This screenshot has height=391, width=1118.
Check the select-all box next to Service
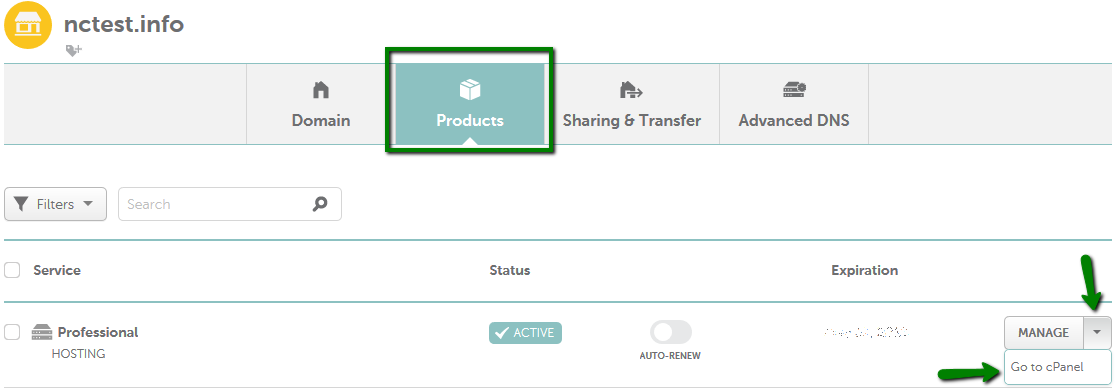(x=12, y=270)
